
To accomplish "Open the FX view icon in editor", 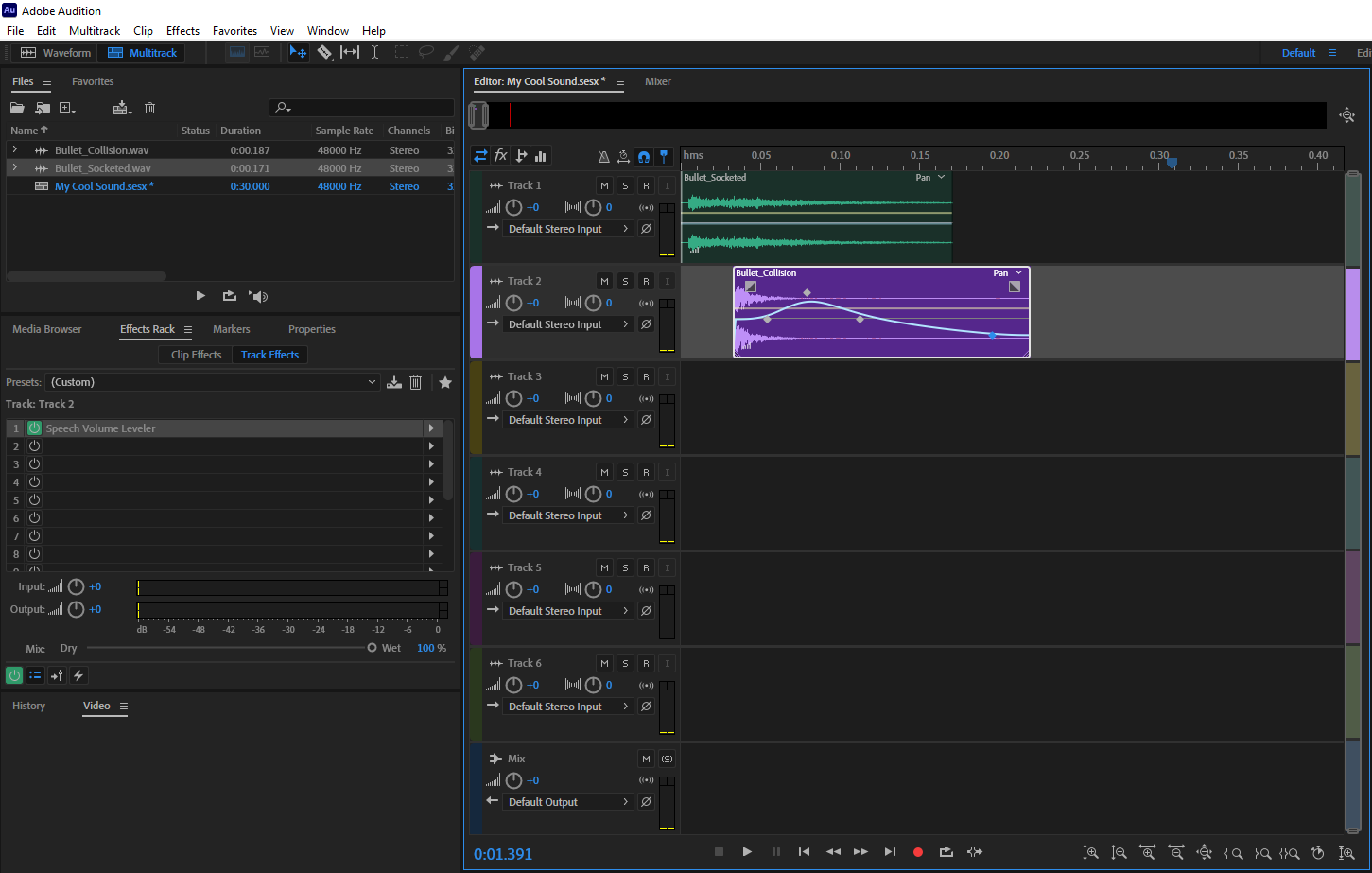I will (x=501, y=156).
